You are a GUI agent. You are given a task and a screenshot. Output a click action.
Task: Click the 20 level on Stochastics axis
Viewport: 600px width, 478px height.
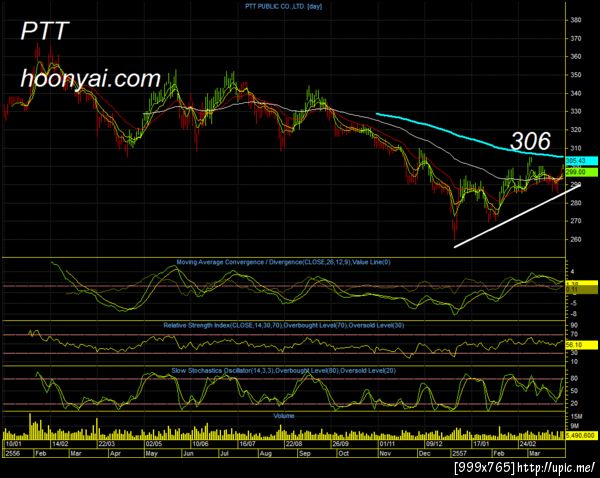(574, 403)
